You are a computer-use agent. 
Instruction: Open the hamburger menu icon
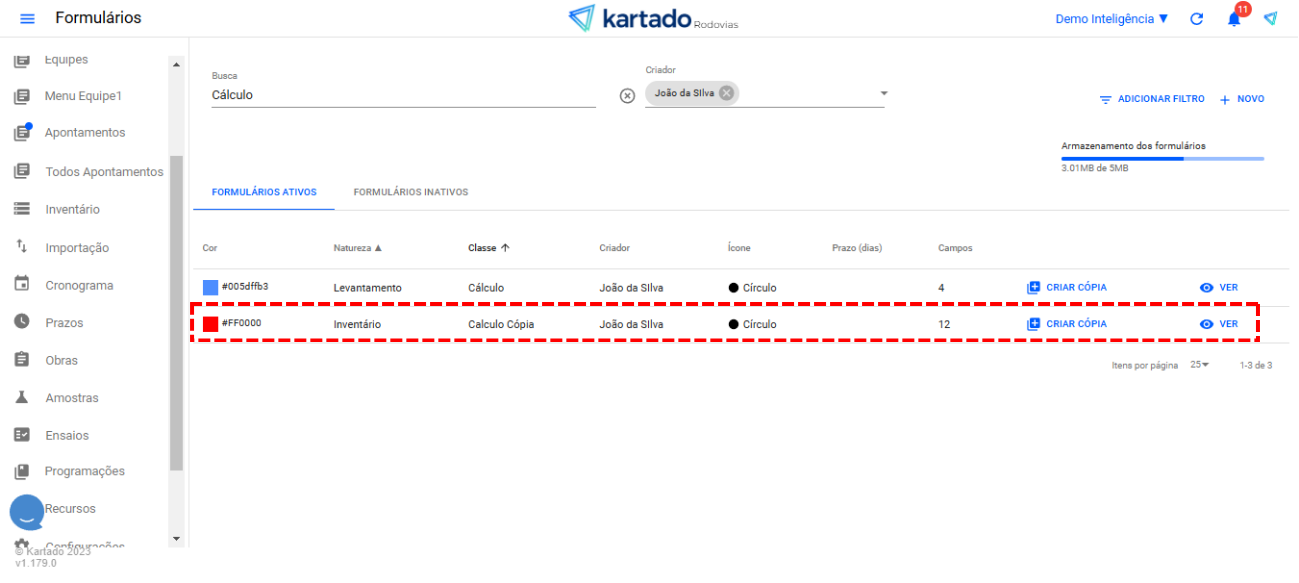pyautogui.click(x=27, y=19)
